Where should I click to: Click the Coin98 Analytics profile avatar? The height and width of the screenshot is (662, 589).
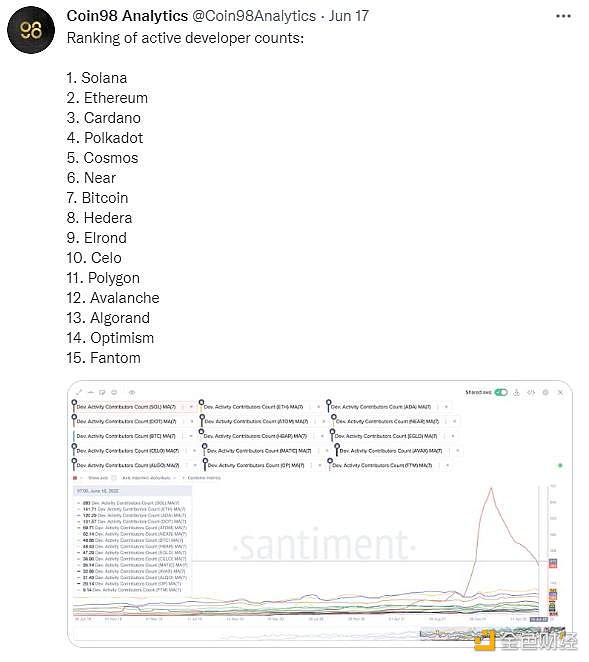31,30
